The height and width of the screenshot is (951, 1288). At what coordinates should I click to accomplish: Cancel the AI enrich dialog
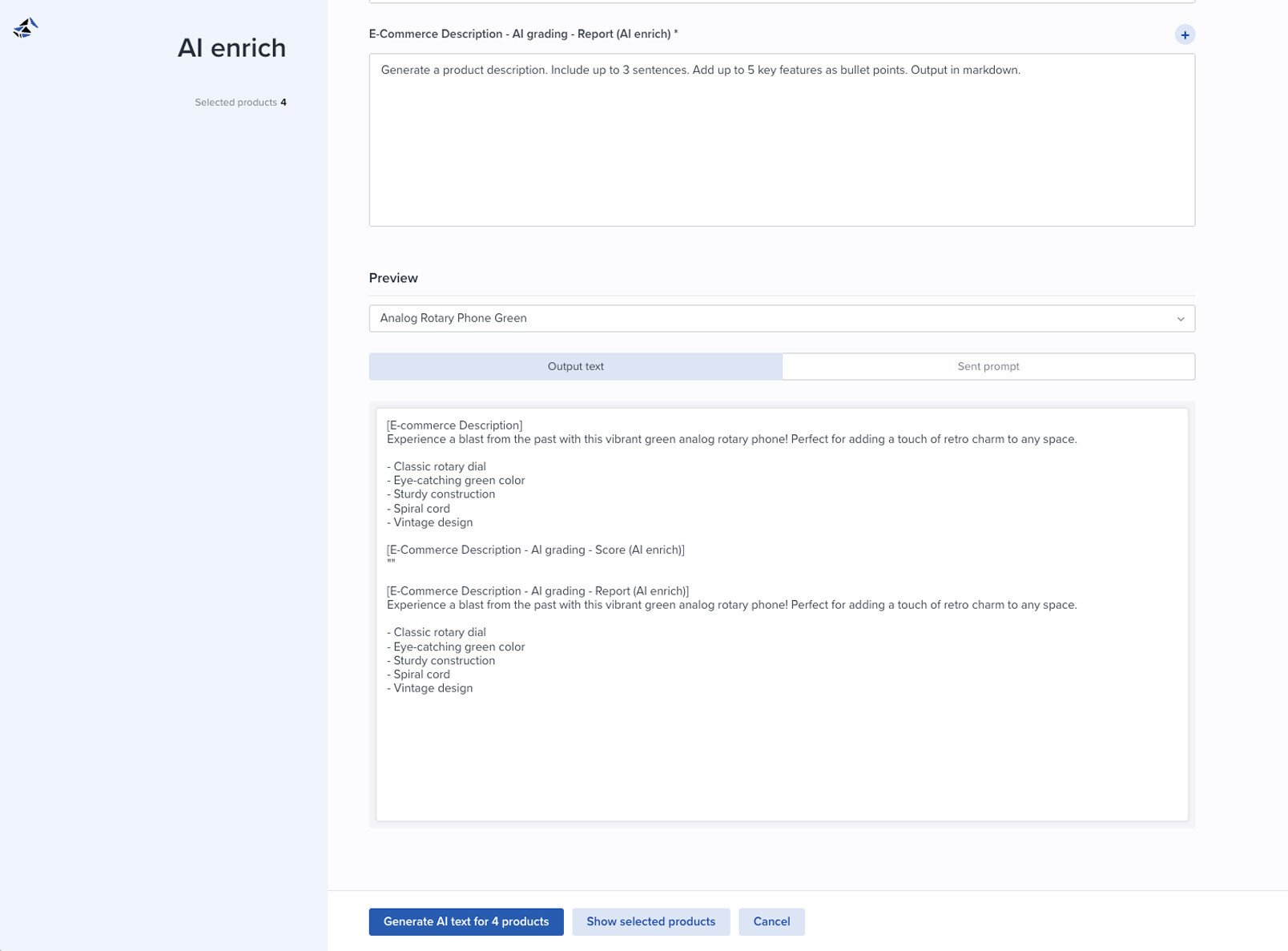click(771, 921)
